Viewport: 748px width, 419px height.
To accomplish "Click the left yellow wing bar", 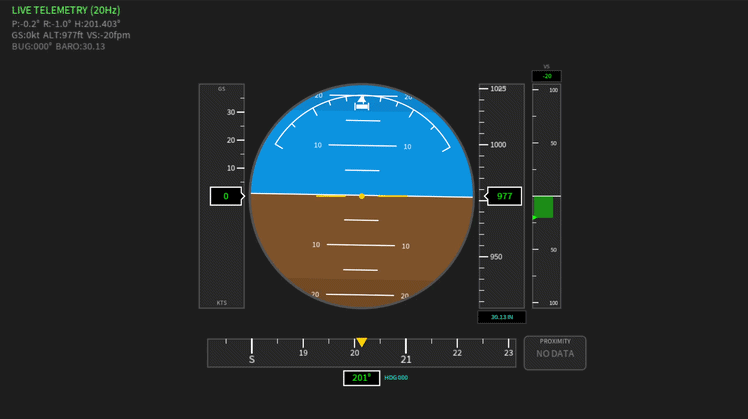I will [x=331, y=196].
